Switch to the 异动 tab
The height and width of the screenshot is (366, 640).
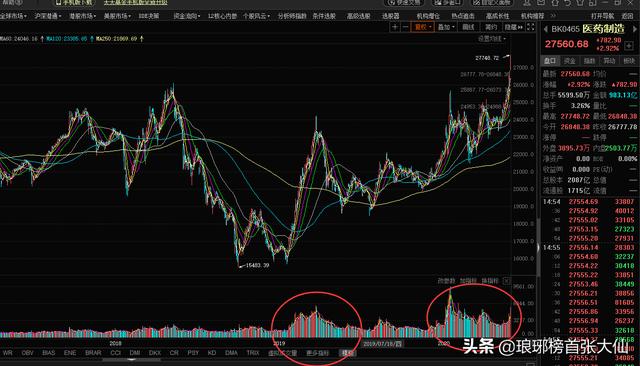609,61
